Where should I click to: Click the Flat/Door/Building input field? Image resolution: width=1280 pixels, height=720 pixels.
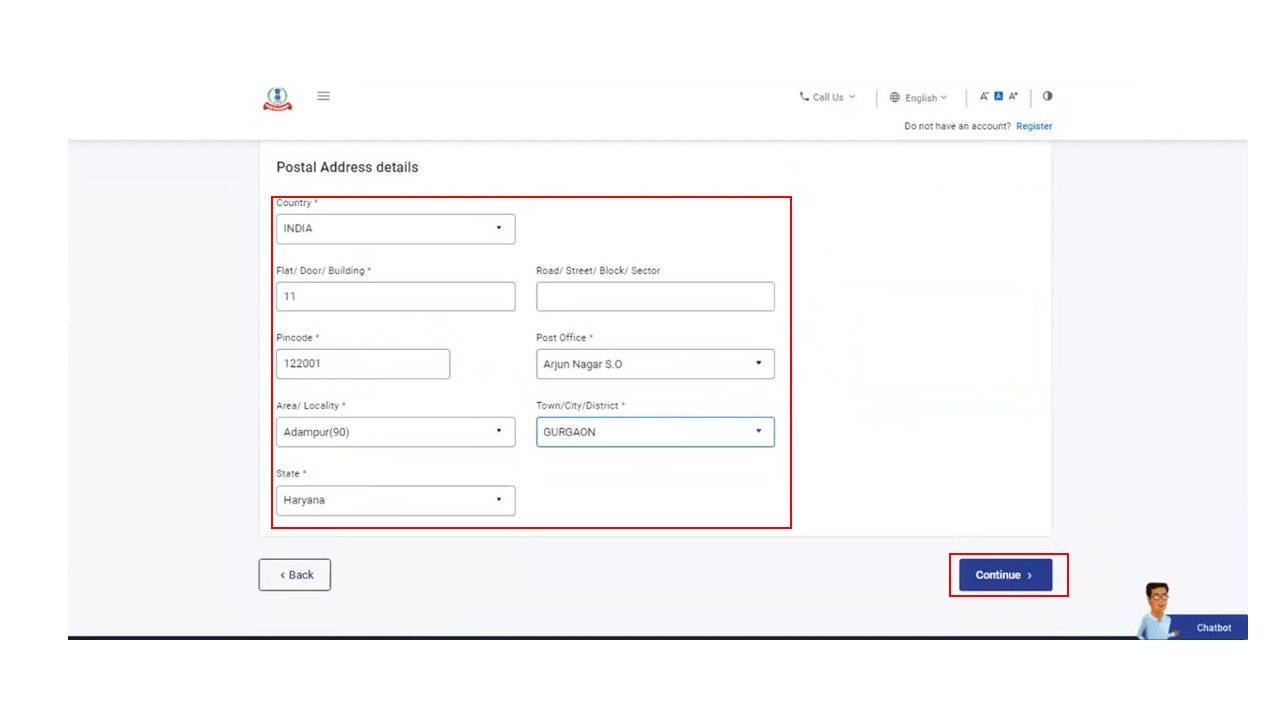tap(395, 297)
